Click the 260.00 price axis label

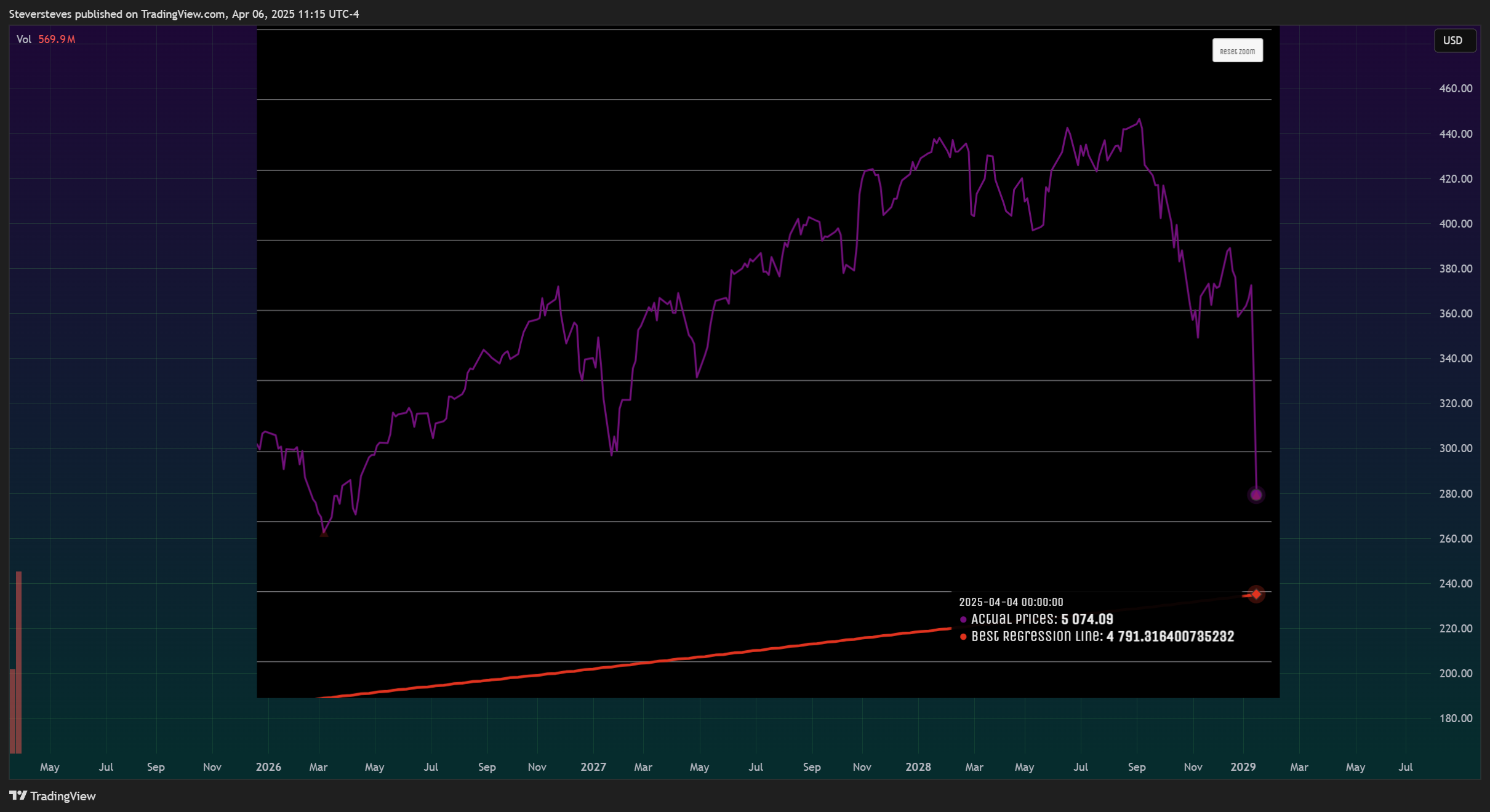1456,539
